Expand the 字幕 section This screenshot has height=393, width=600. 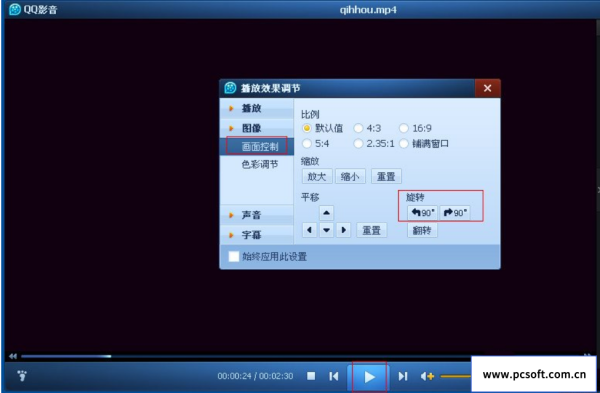coord(257,235)
